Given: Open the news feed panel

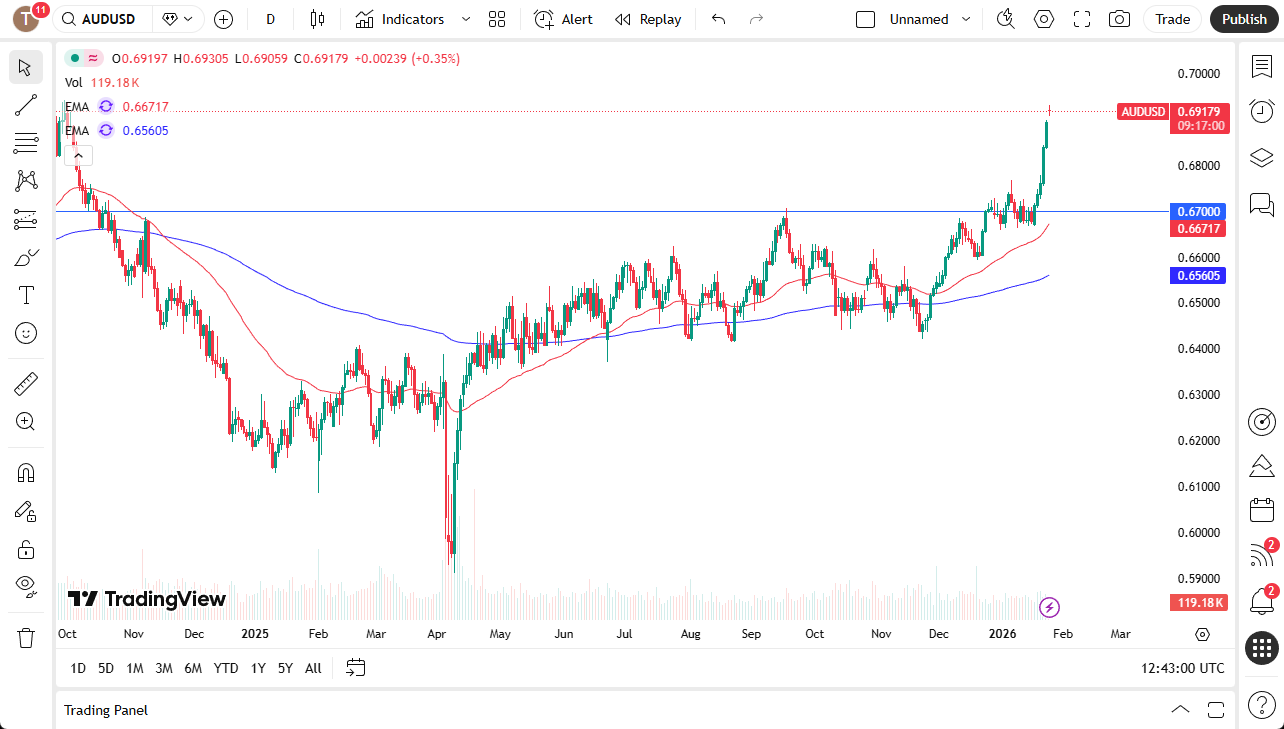Looking at the screenshot, I should click(1261, 555).
